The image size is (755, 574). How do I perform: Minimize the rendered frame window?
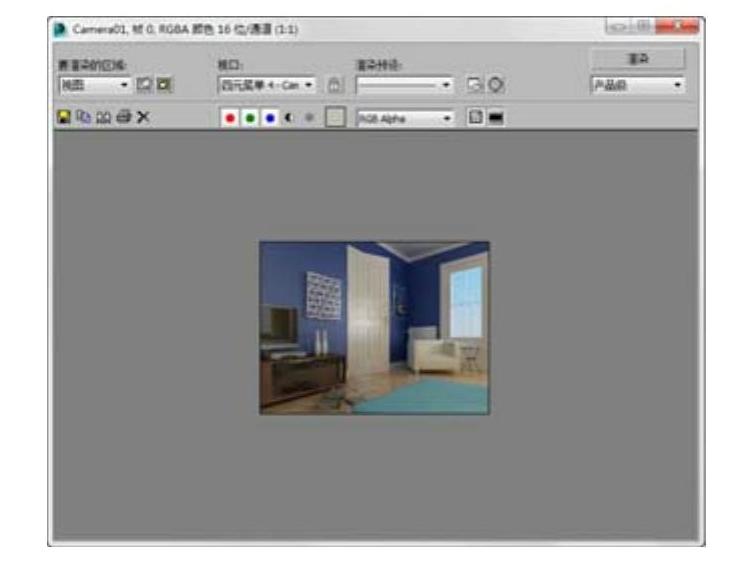pyautogui.click(x=619, y=26)
